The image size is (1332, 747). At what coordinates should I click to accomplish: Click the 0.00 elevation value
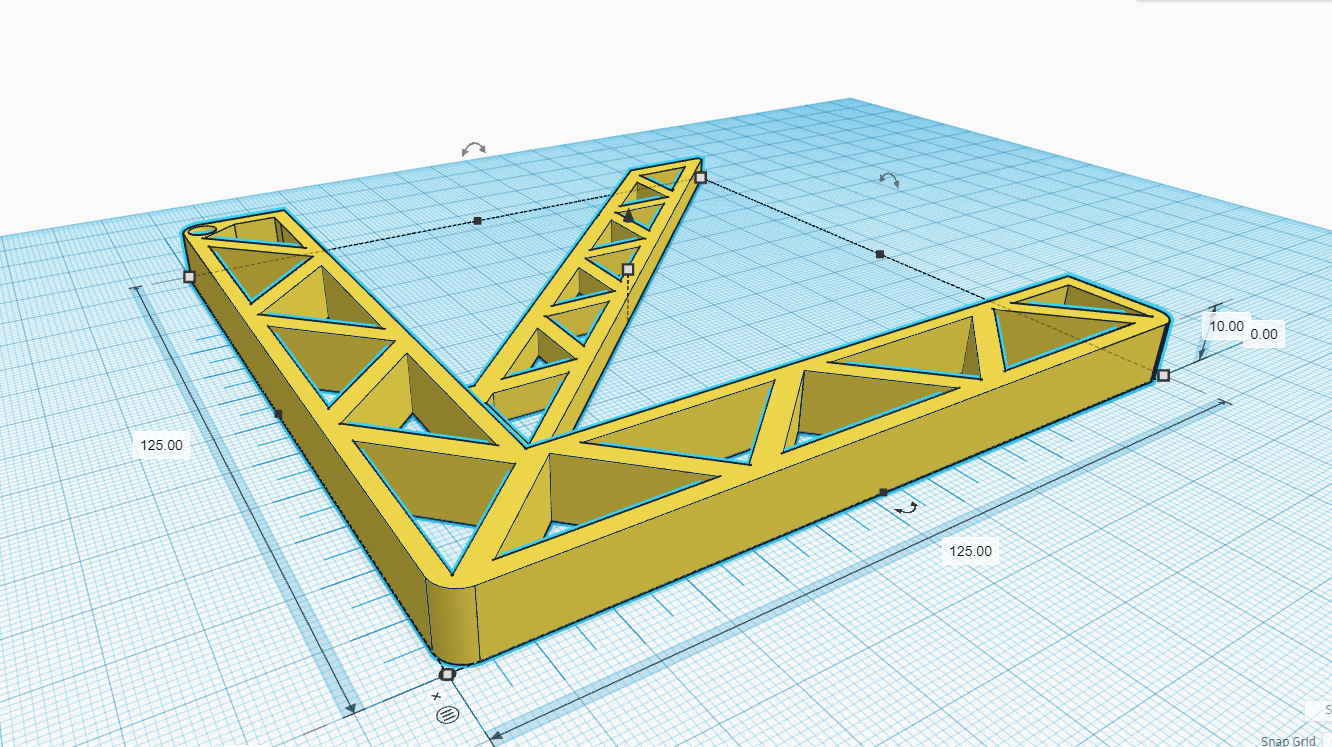(1264, 334)
